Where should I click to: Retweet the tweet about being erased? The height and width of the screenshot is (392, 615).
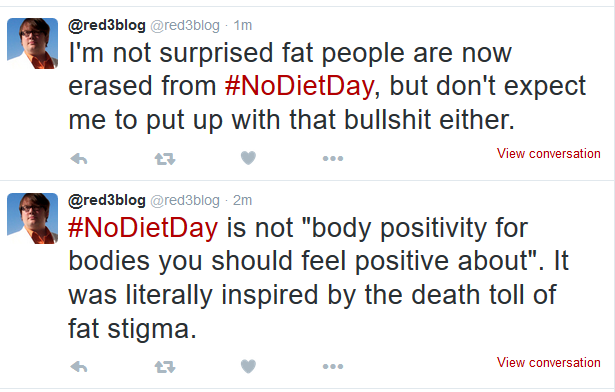pyautogui.click(x=165, y=159)
